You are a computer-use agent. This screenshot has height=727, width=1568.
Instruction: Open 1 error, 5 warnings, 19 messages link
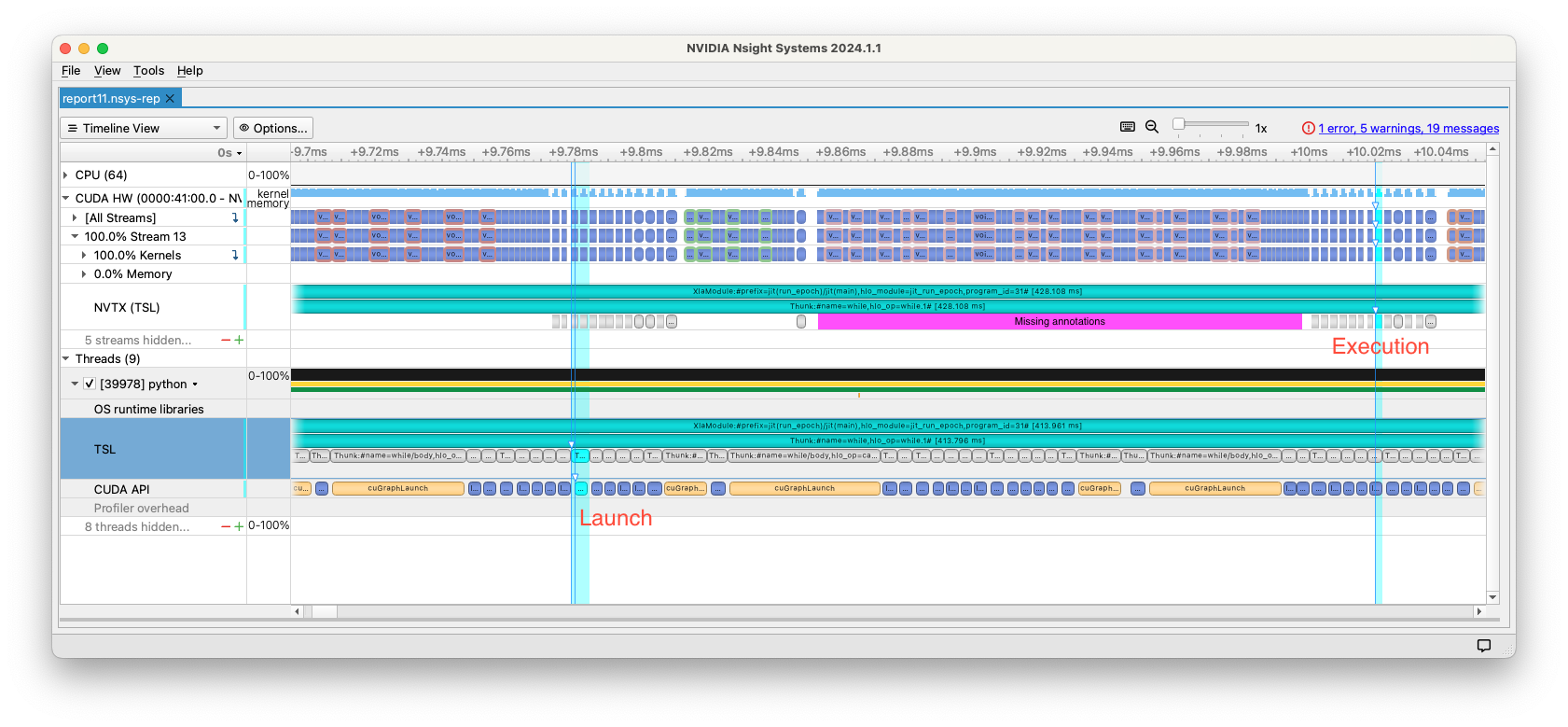(1408, 129)
